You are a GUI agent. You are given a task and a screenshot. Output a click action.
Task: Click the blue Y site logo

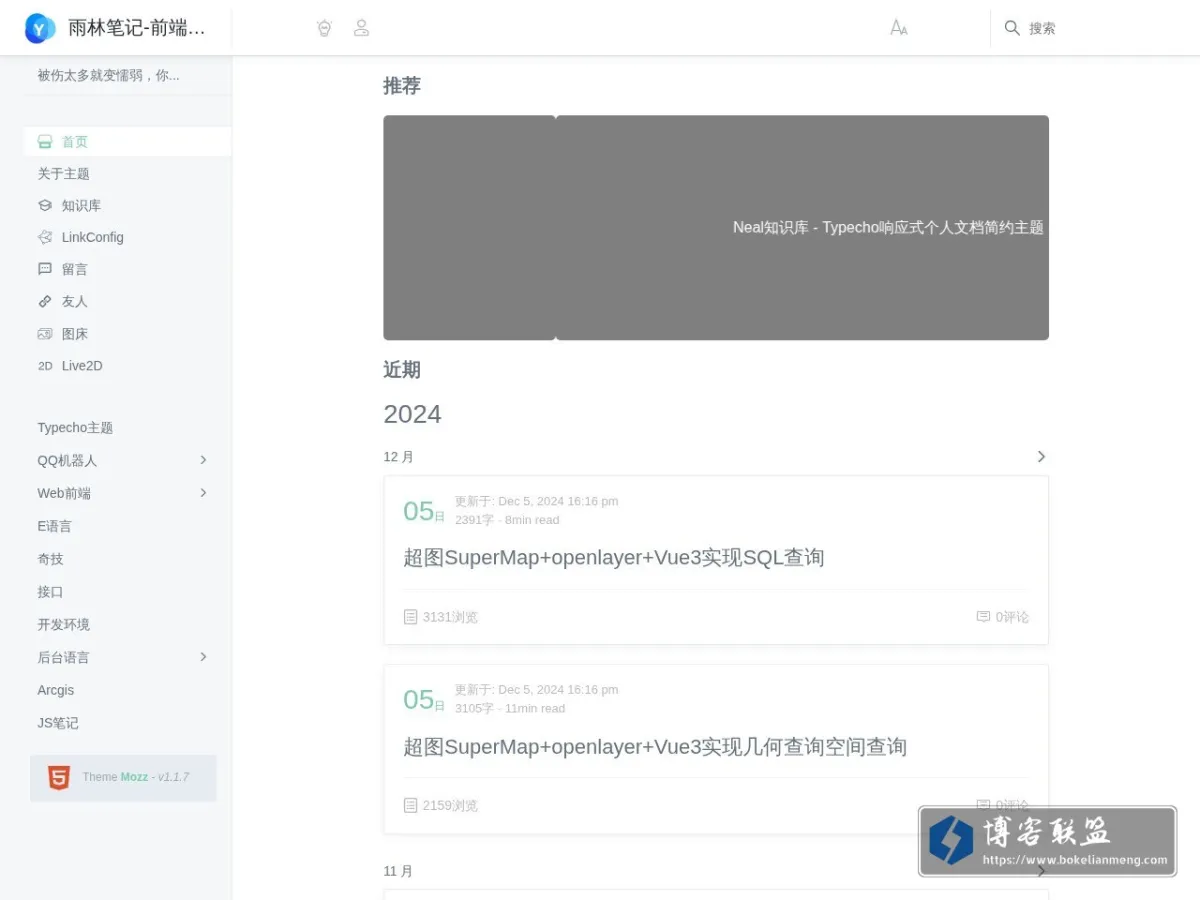coord(40,28)
